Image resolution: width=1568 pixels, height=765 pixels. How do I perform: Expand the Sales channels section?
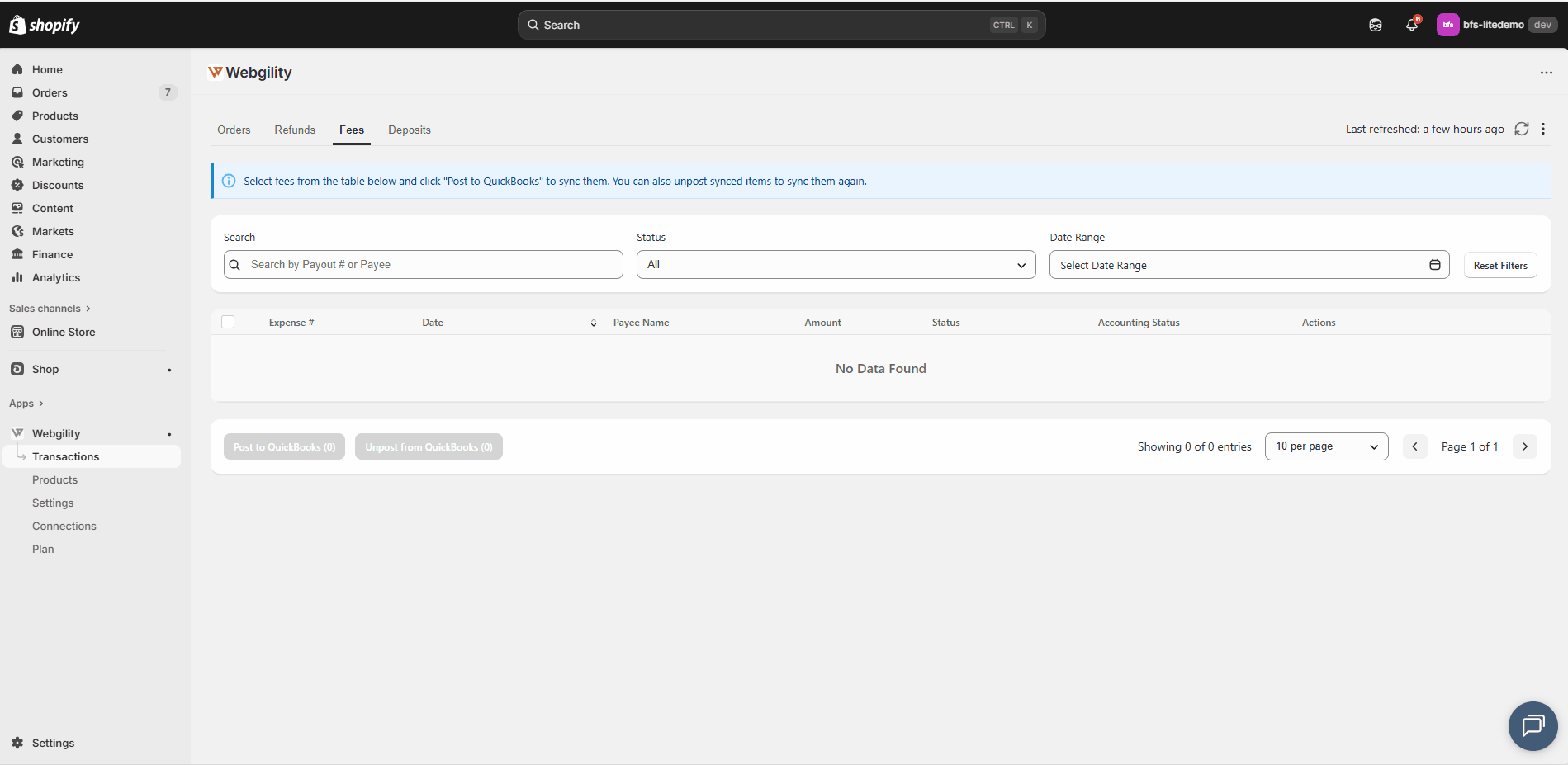[50, 309]
